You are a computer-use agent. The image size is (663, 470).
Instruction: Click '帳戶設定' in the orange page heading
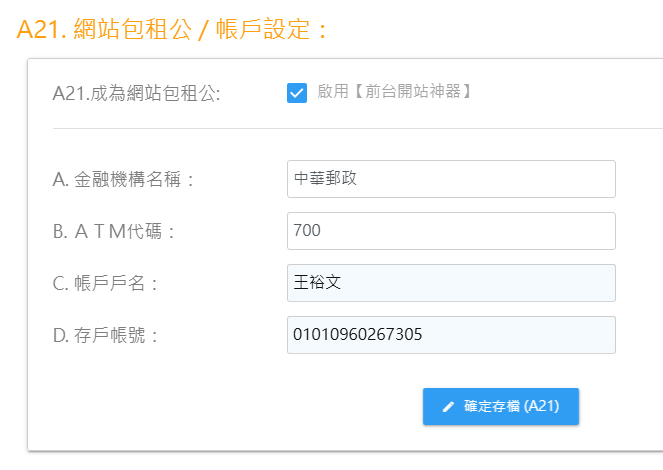(263, 30)
